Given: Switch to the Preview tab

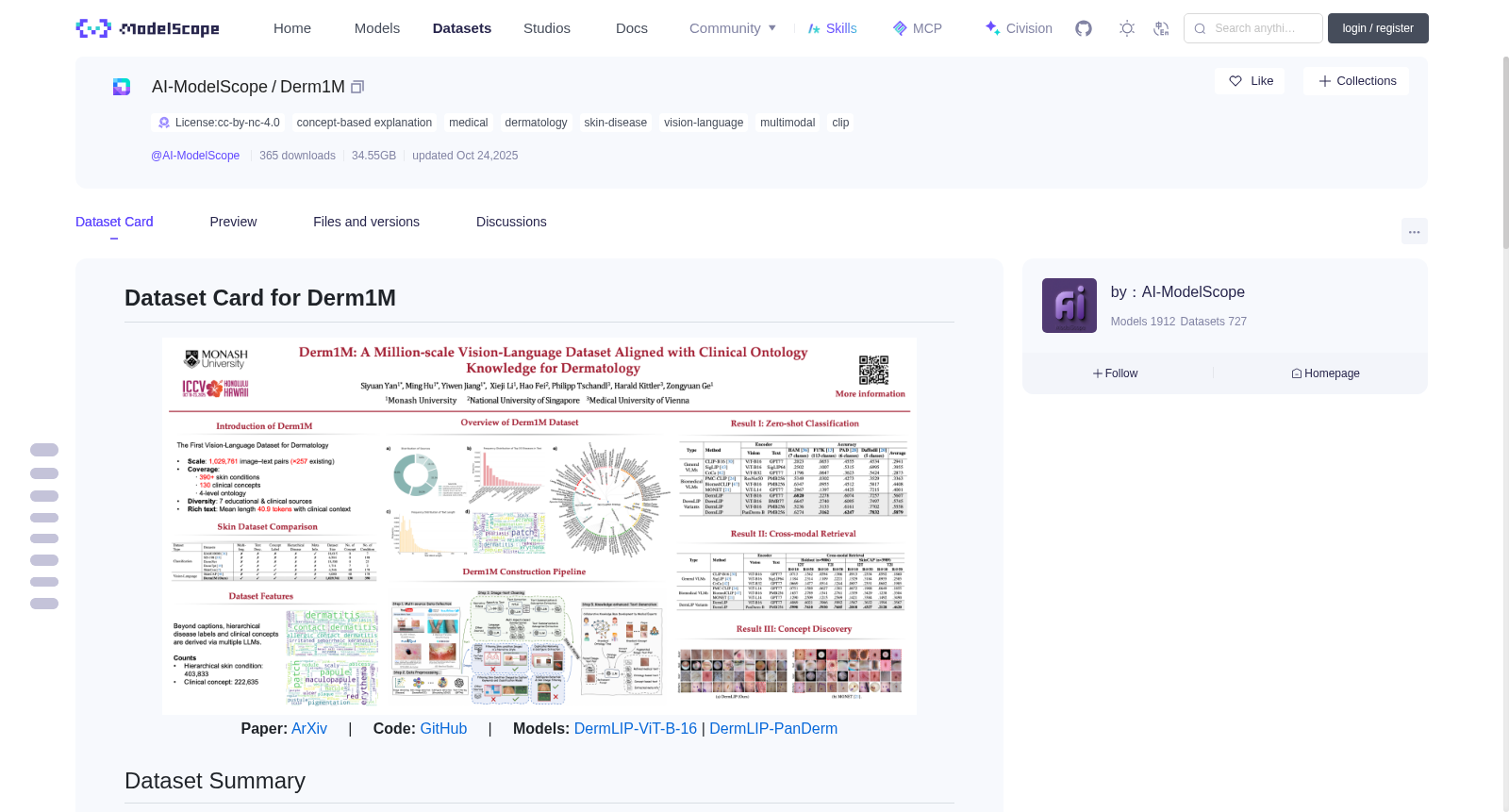Looking at the screenshot, I should click(x=233, y=222).
